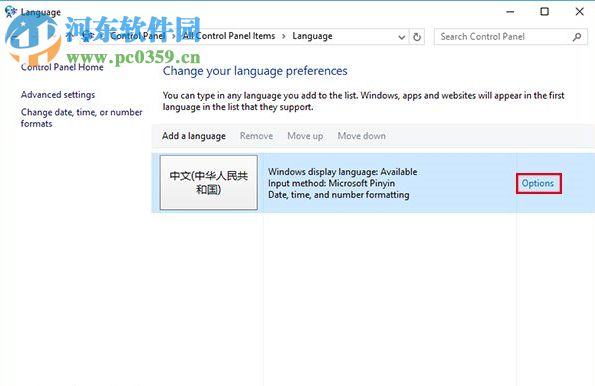
Task: Go to Control Panel Home
Action: point(62,67)
